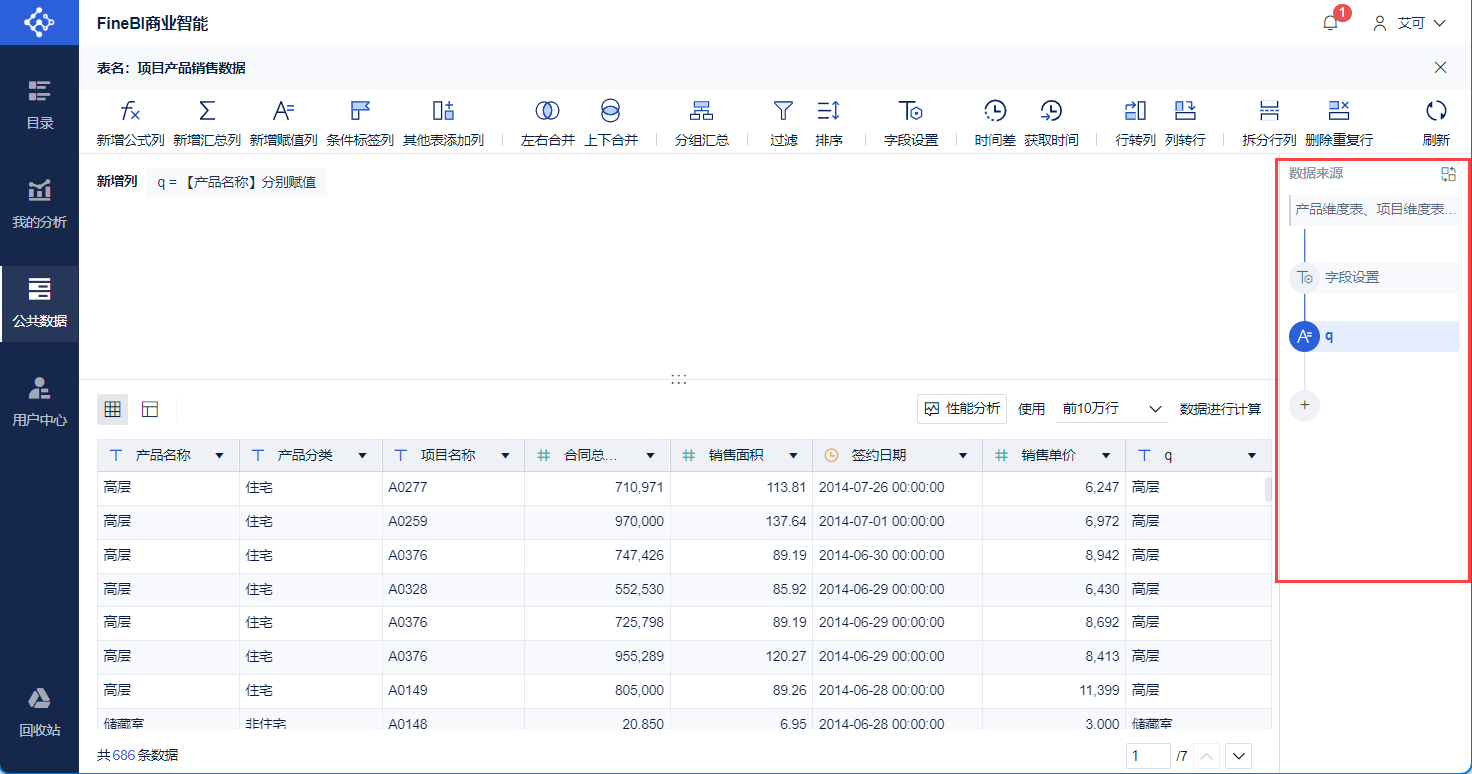Click the 11,399 sales price cell
1472x774 pixels.
coord(1054,690)
